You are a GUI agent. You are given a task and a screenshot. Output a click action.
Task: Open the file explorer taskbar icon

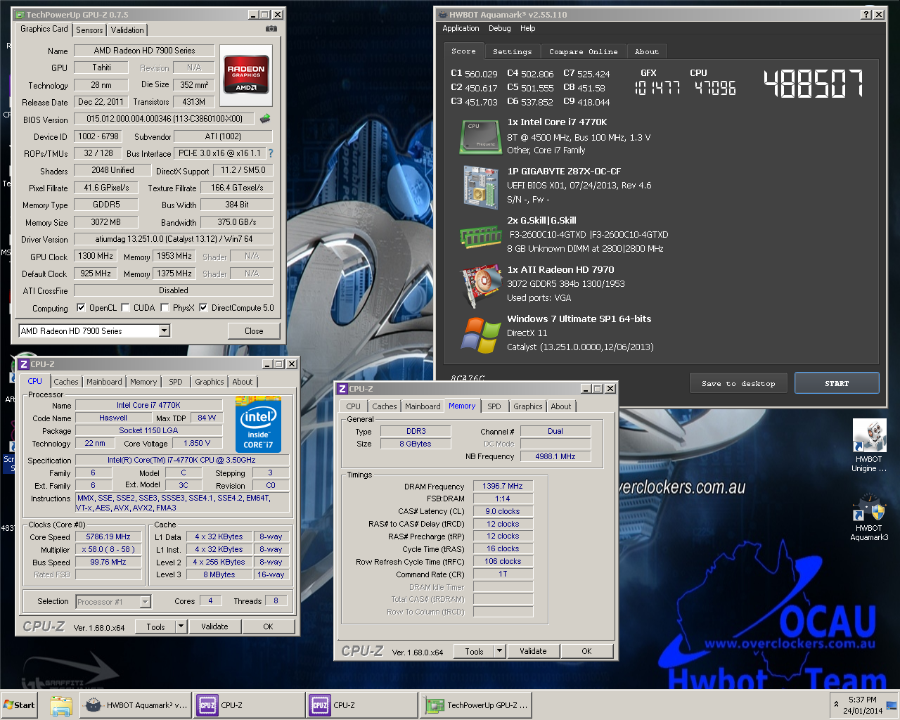(x=61, y=705)
